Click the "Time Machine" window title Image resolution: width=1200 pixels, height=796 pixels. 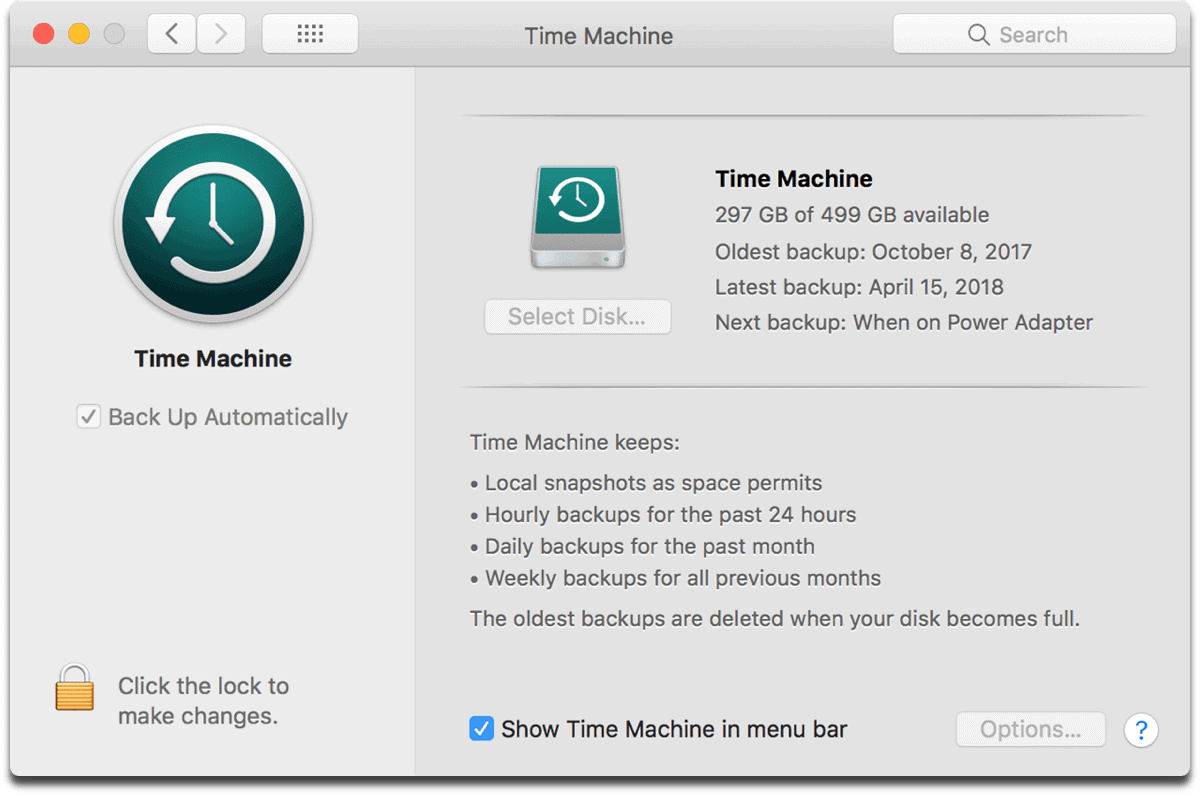pyautogui.click(x=599, y=36)
